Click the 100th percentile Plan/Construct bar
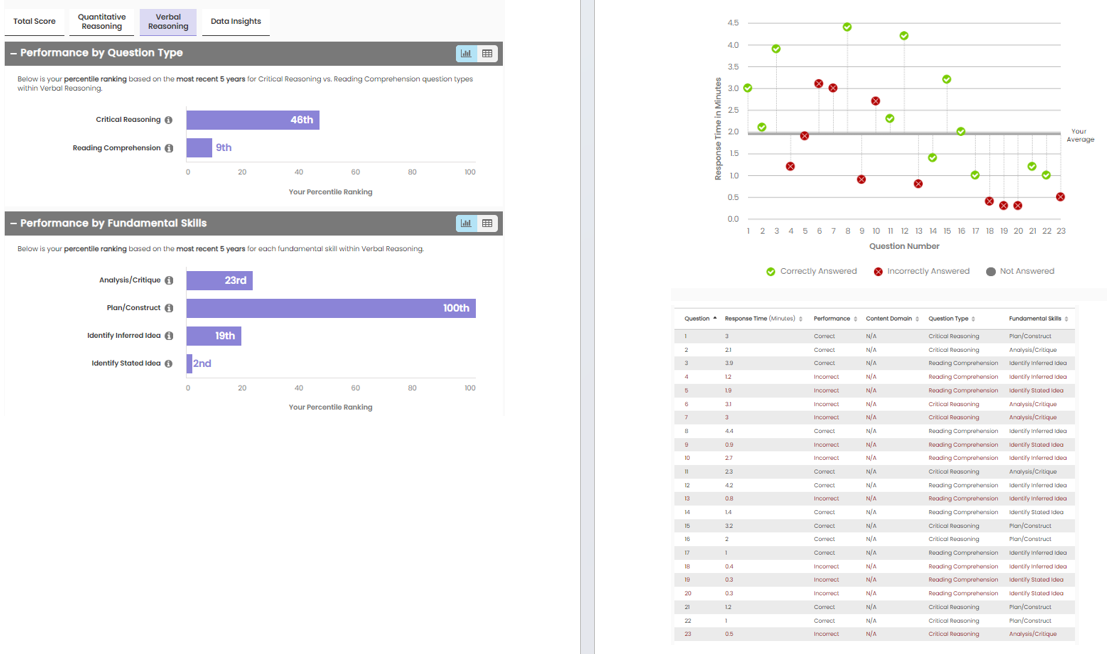Image resolution: width=1107 pixels, height=654 pixels. coord(330,308)
